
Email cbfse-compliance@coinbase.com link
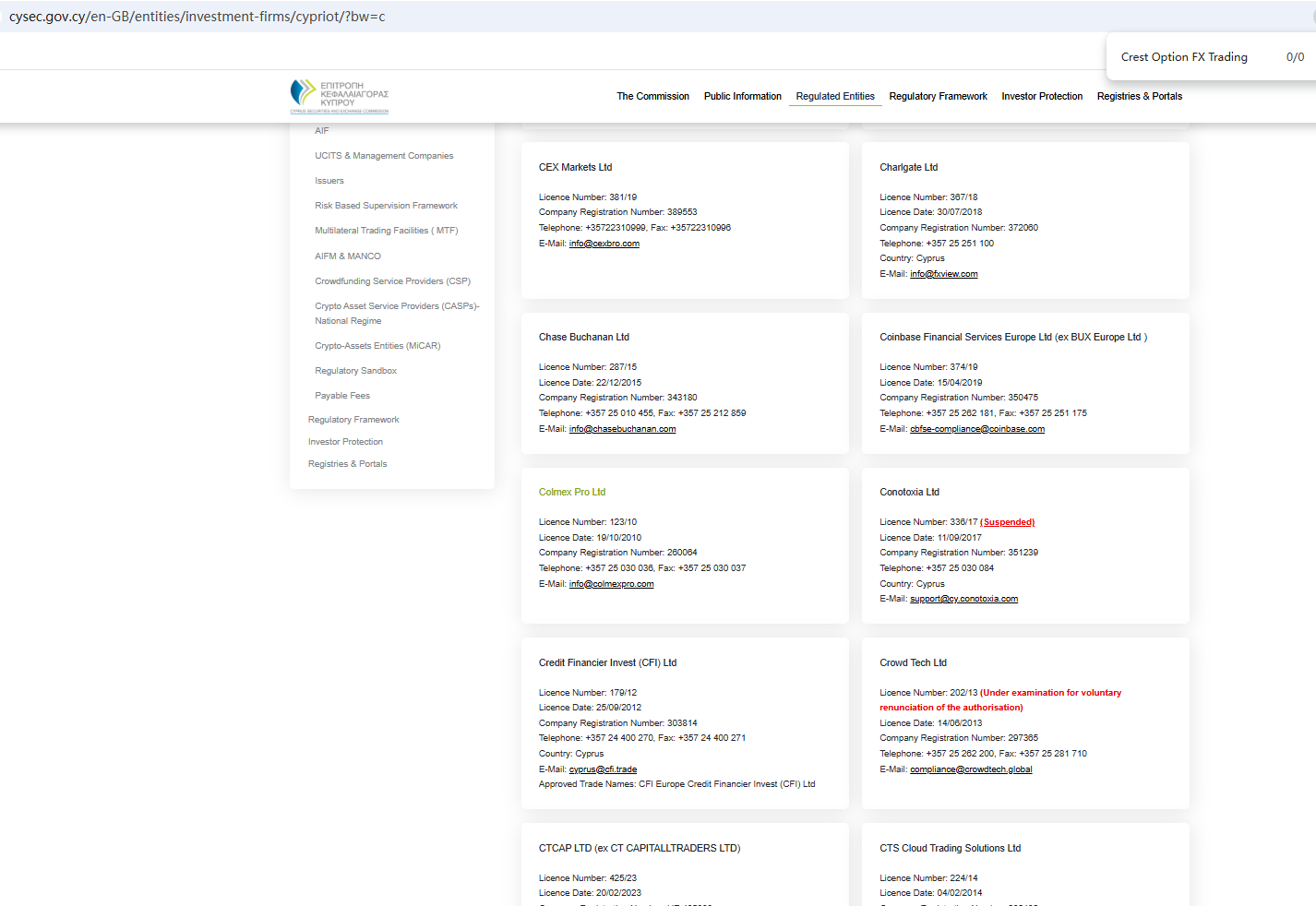(x=976, y=429)
